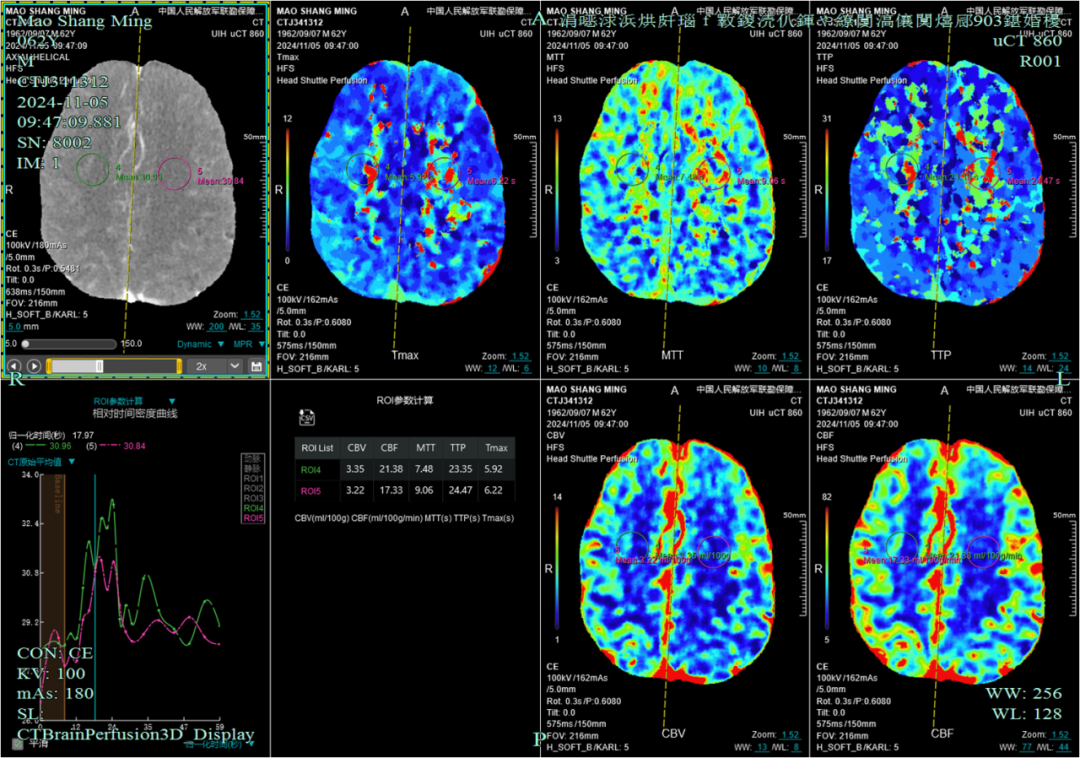Select pink ROI circle on CBF map
1080x758 pixels.
pos(984,551)
